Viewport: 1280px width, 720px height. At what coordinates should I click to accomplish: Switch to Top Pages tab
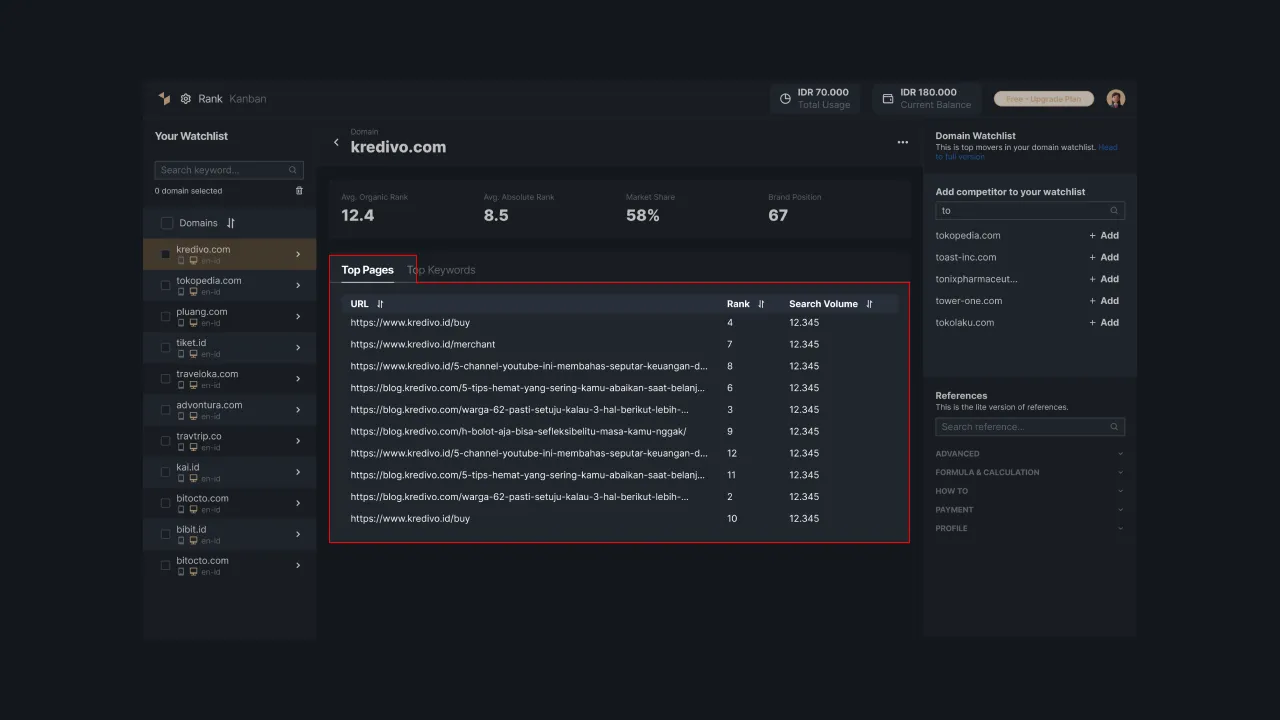pos(367,270)
